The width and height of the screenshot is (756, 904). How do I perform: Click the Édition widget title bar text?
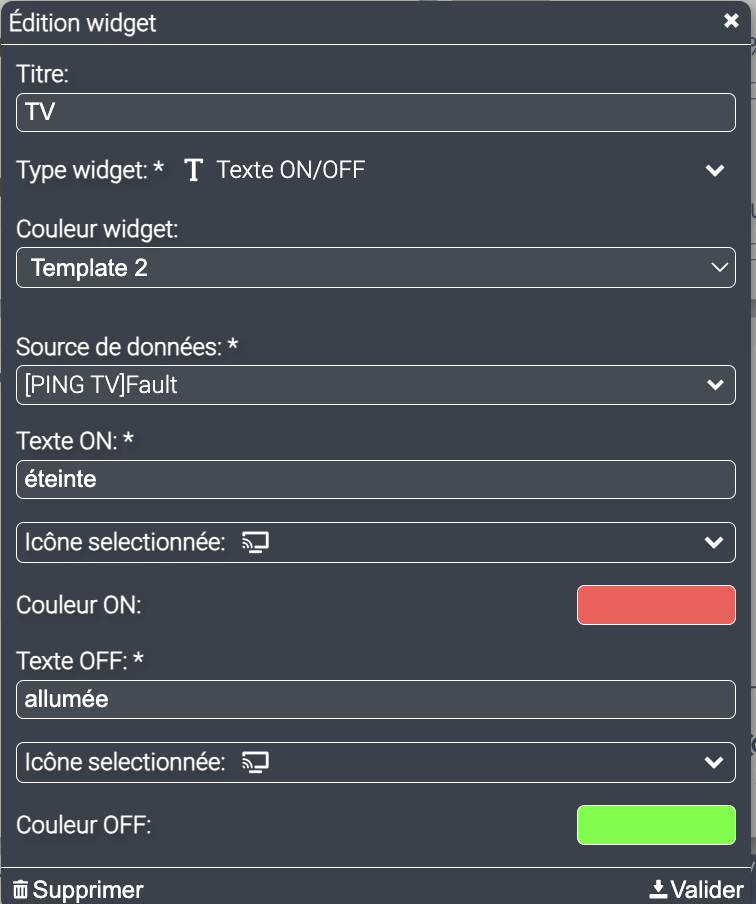83,23
